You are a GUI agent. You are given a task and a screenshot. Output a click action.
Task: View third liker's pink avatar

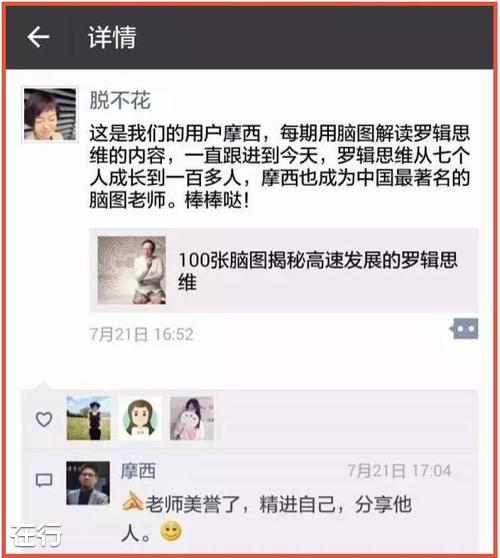click(192, 418)
